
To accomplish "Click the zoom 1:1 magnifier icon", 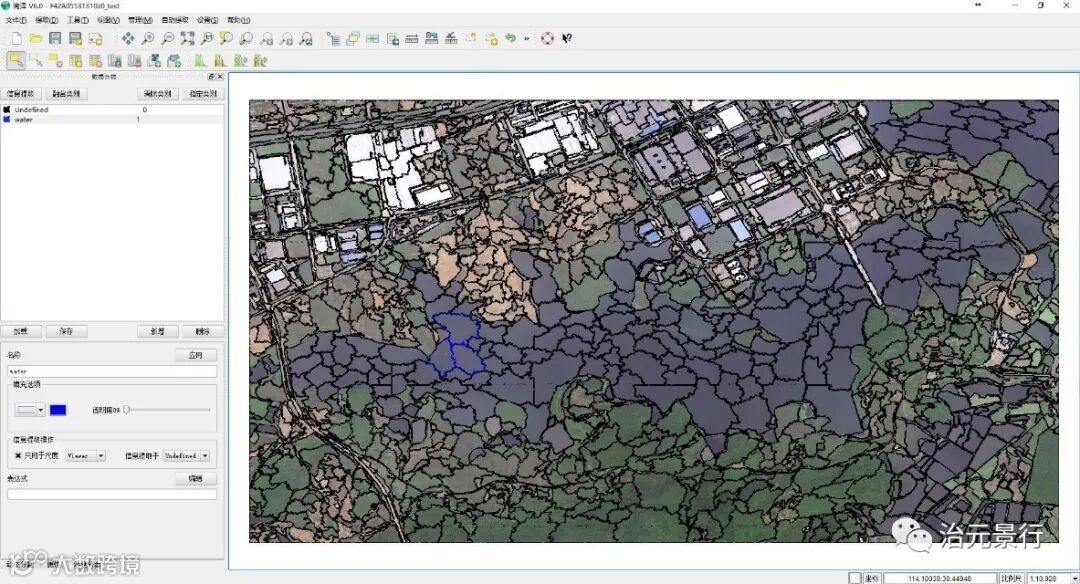I will click(207, 39).
